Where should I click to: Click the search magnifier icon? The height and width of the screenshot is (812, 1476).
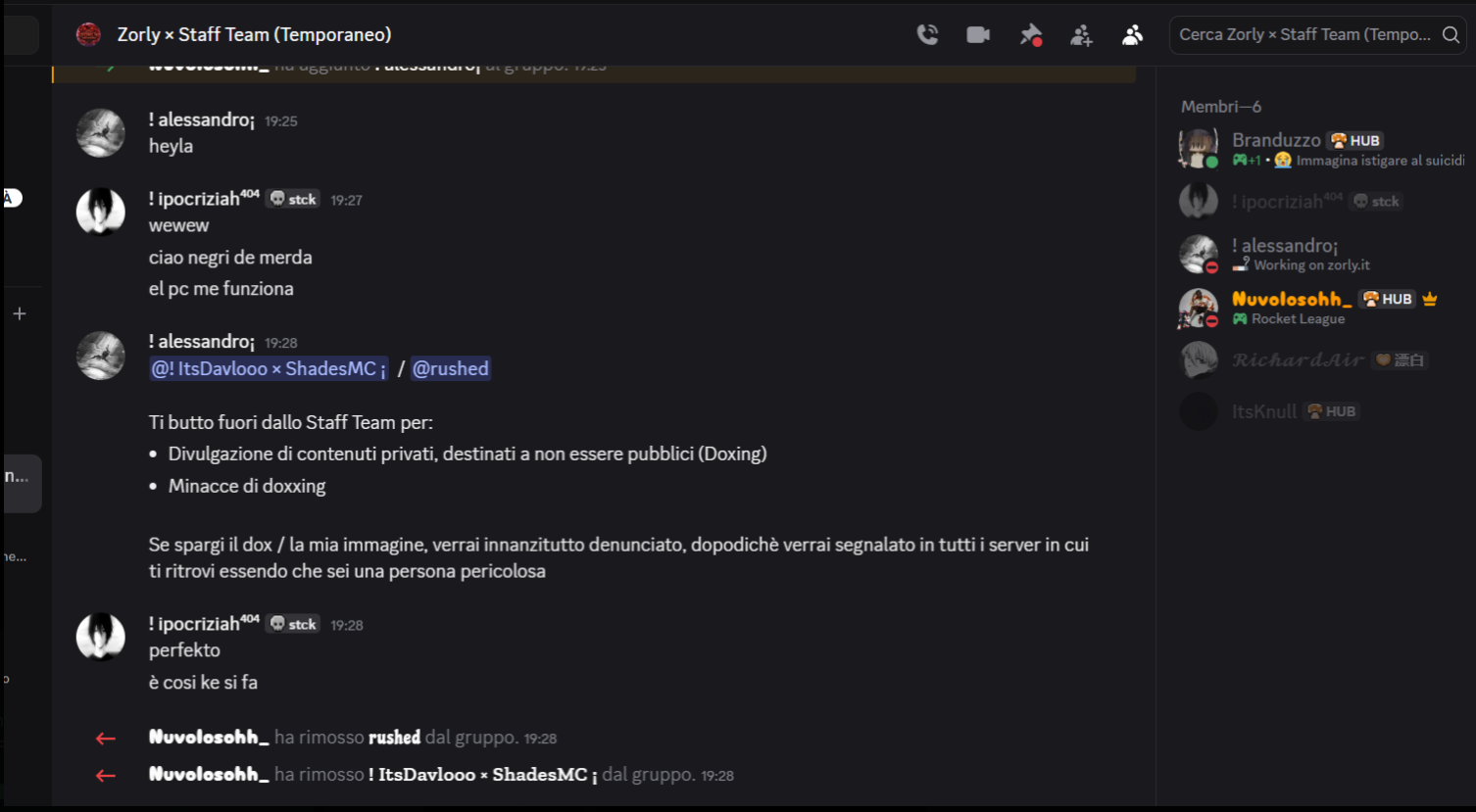pos(1451,35)
